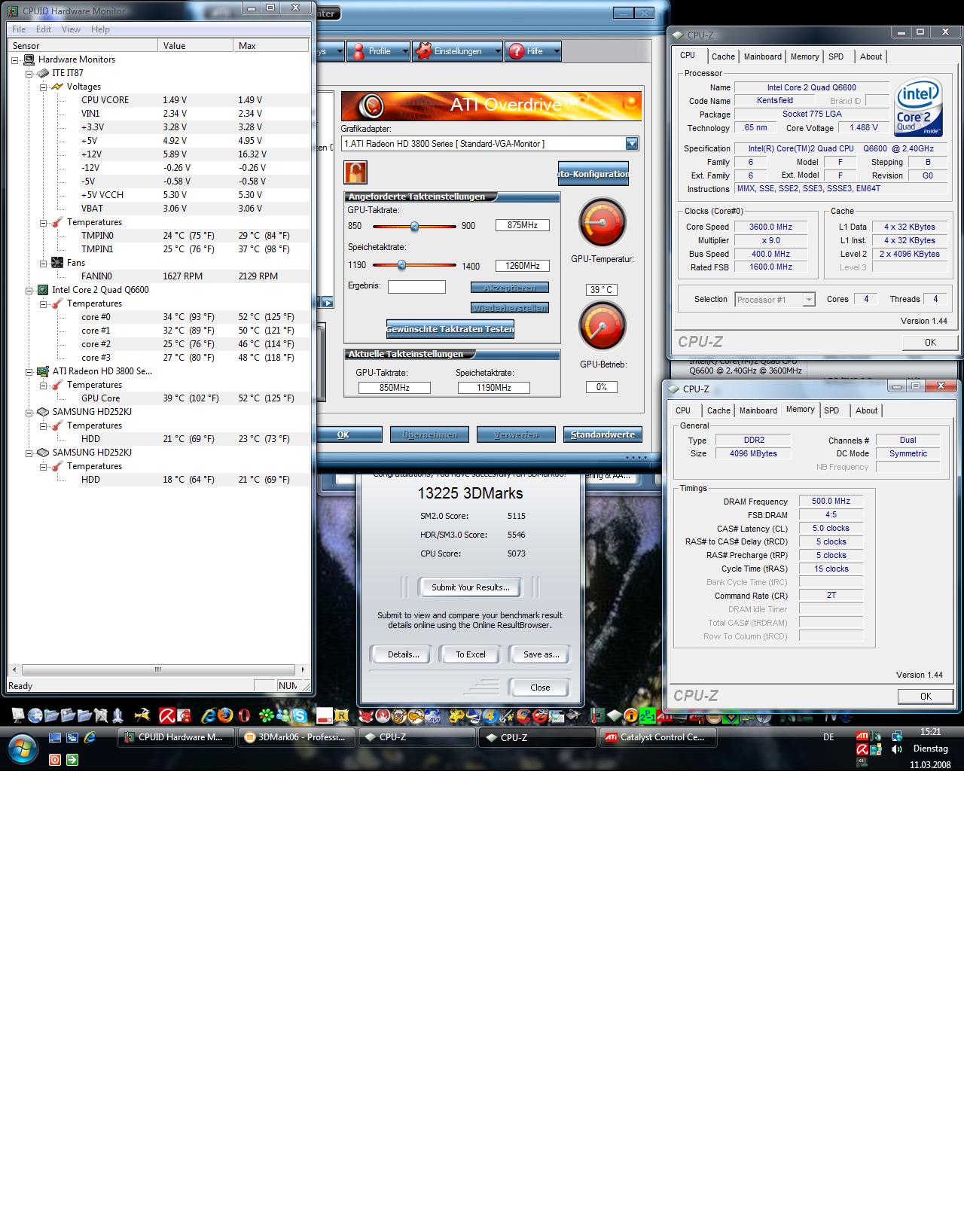The height and width of the screenshot is (1232, 964).
Task: Collapse the Voltages node
Action: click(x=43, y=87)
